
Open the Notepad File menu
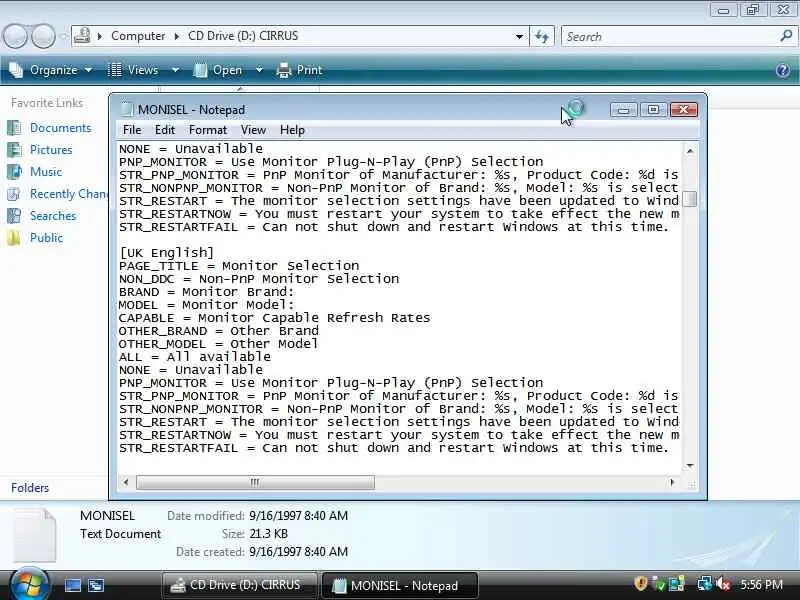132,130
